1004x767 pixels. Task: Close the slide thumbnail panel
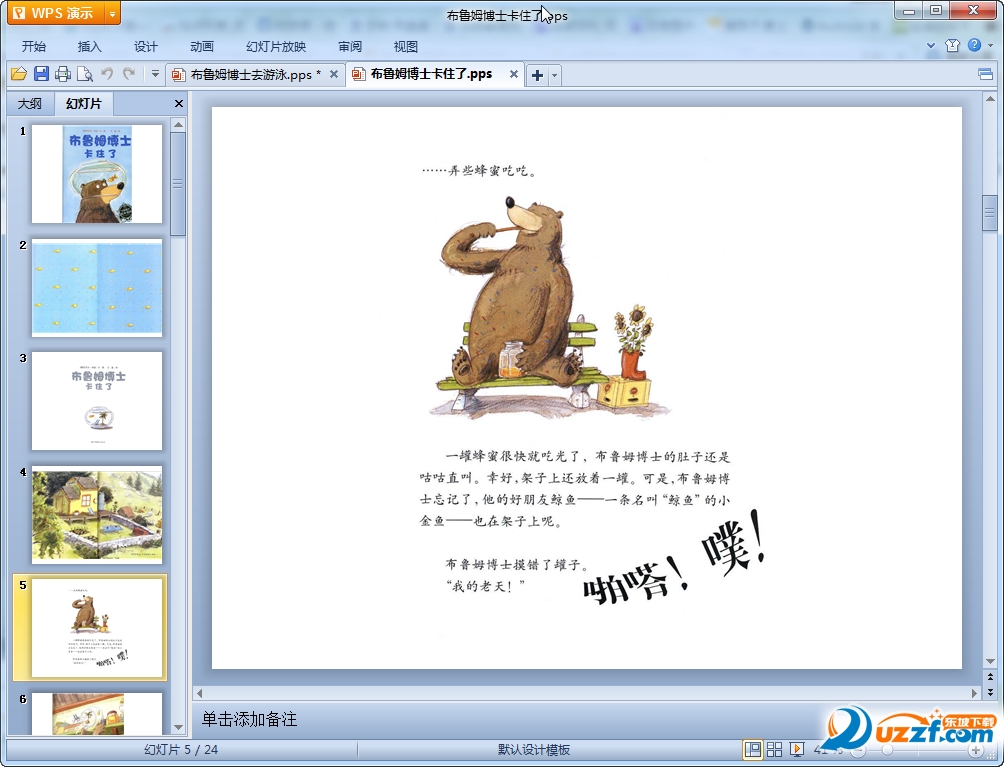tap(179, 104)
